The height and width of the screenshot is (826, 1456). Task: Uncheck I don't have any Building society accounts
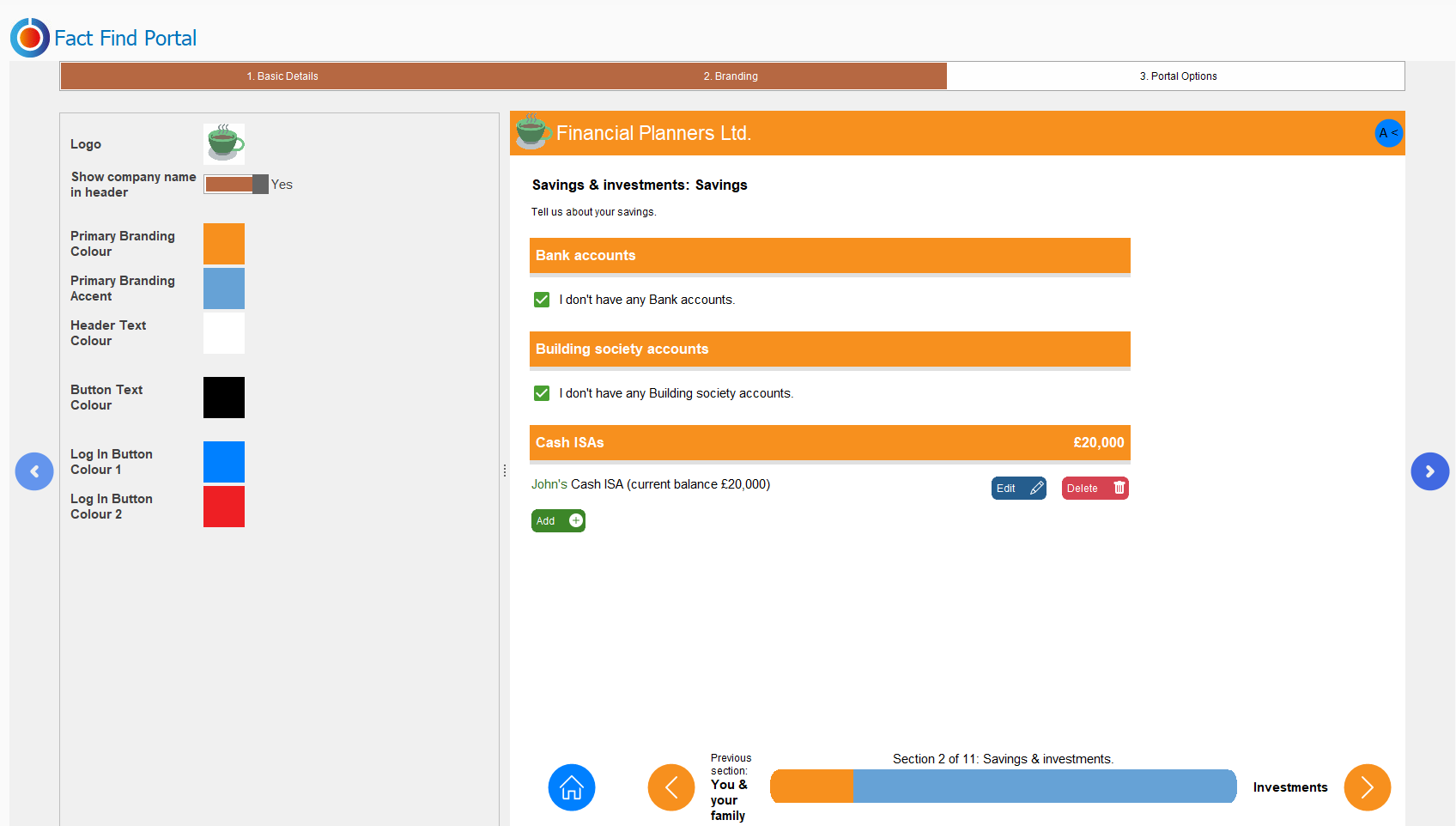click(542, 393)
